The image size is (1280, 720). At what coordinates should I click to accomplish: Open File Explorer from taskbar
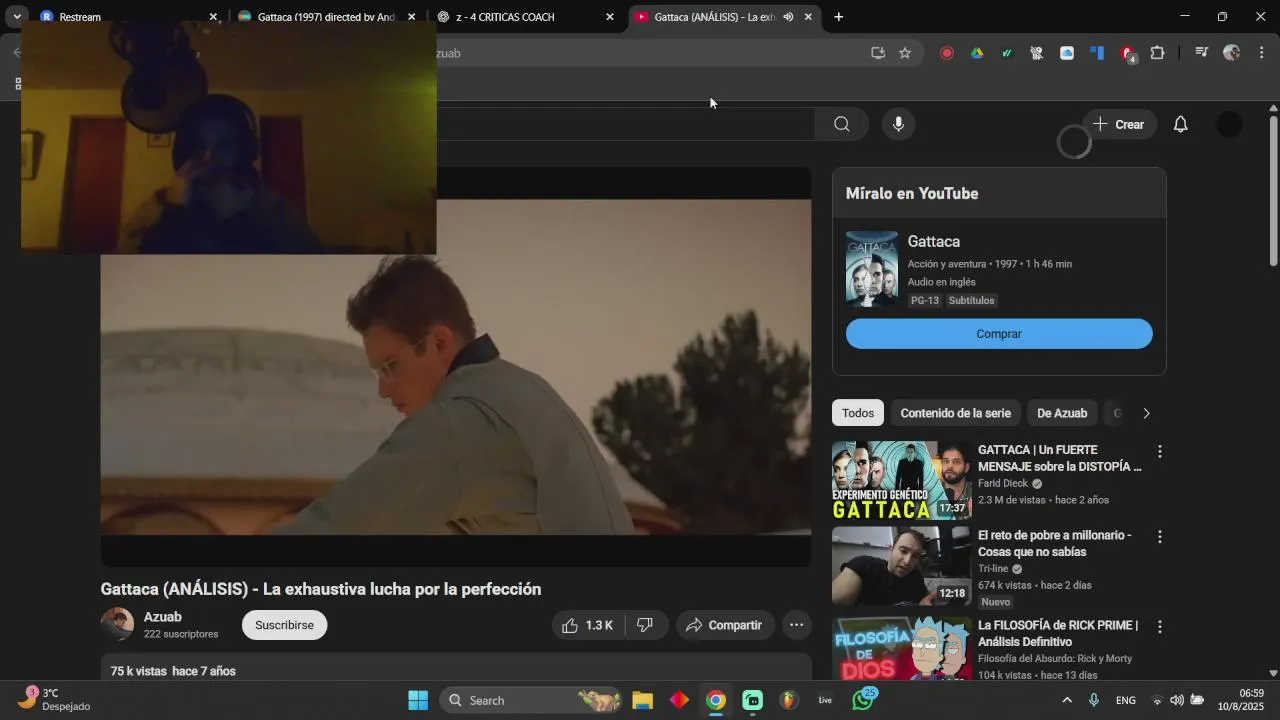(x=642, y=700)
